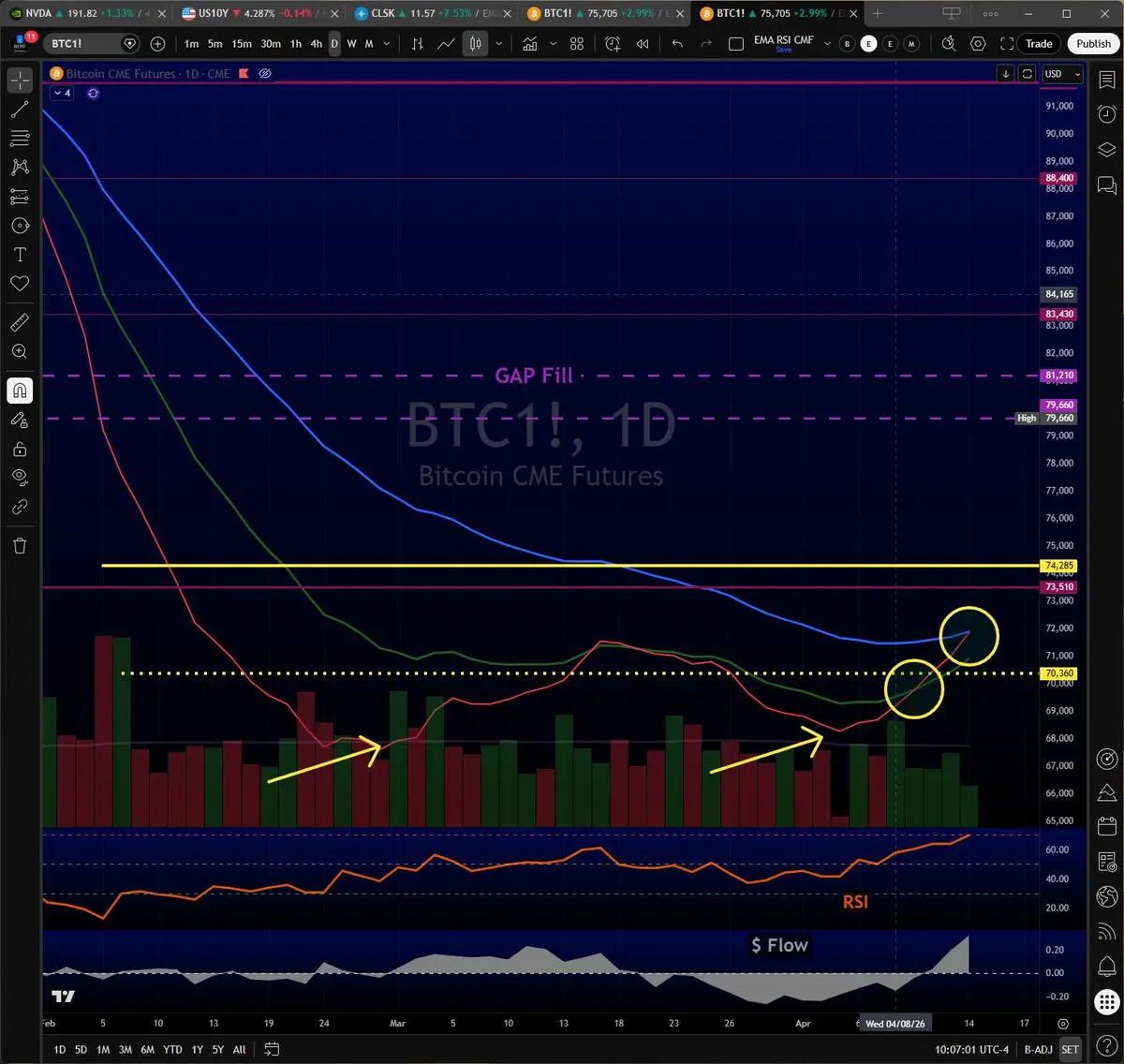Open the drawings link sync tool
Viewport: 1124px width, 1064px height.
(x=20, y=507)
